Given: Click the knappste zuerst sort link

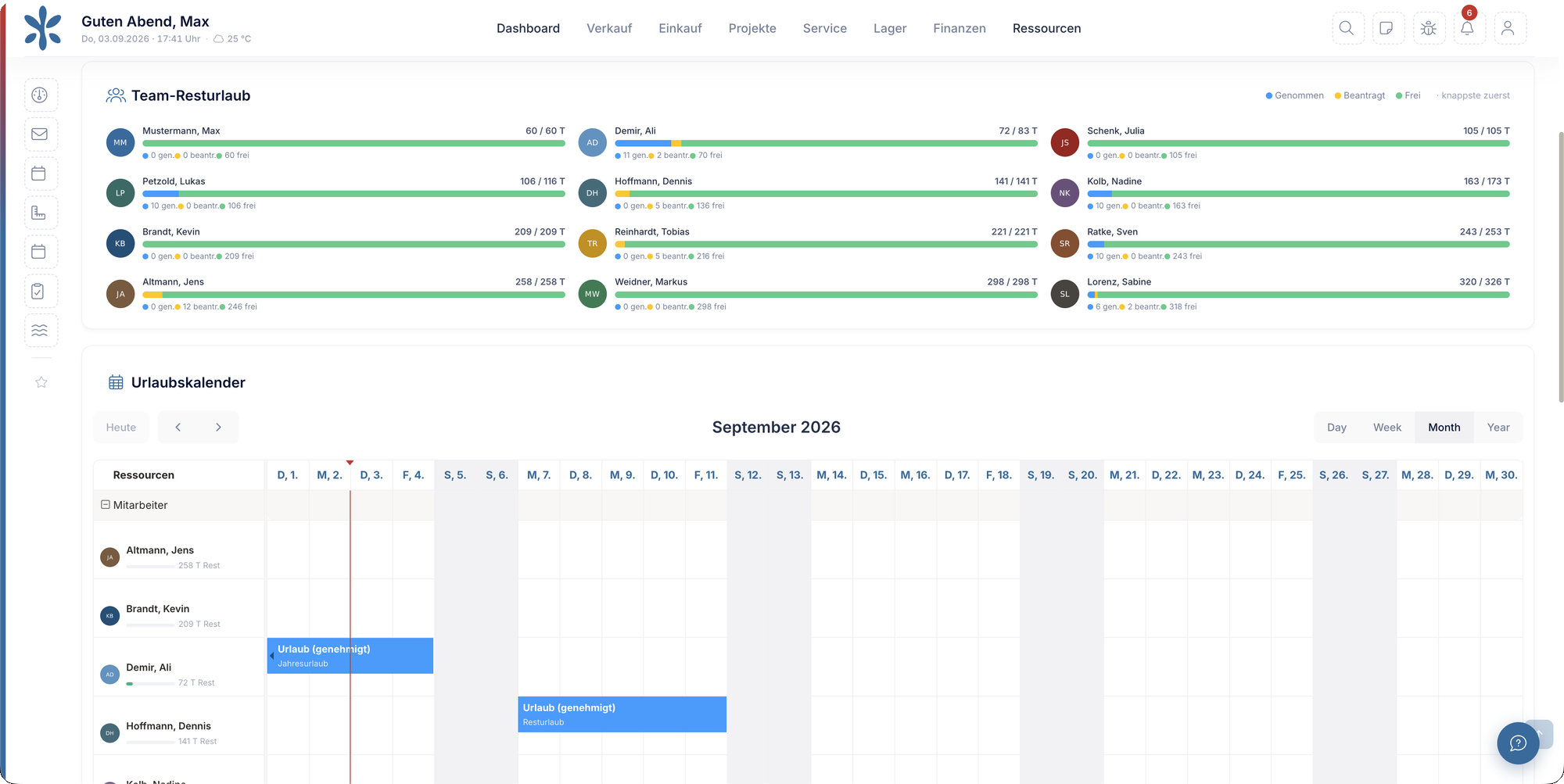Looking at the screenshot, I should coord(1475,95).
